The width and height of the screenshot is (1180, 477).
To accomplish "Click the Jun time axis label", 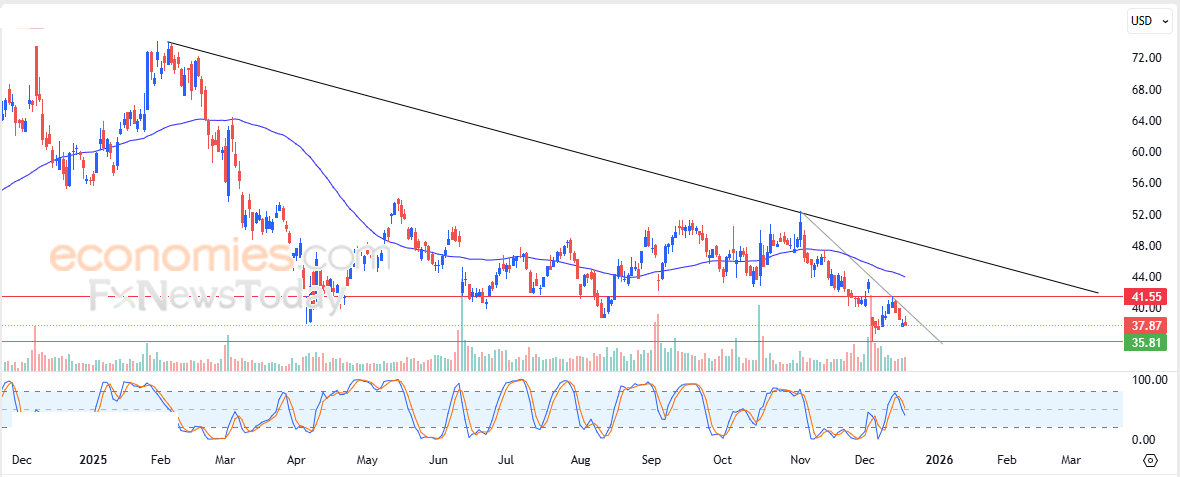I will tap(438, 459).
